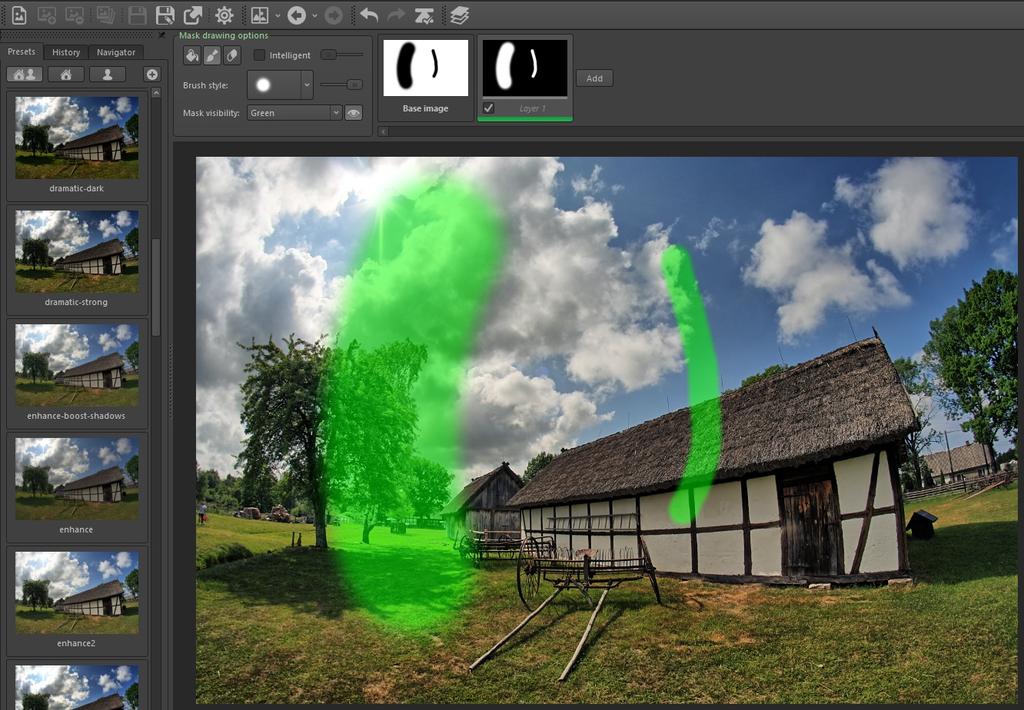Click the dramatic-dark label text
This screenshot has width=1024, height=710.
tap(76, 188)
